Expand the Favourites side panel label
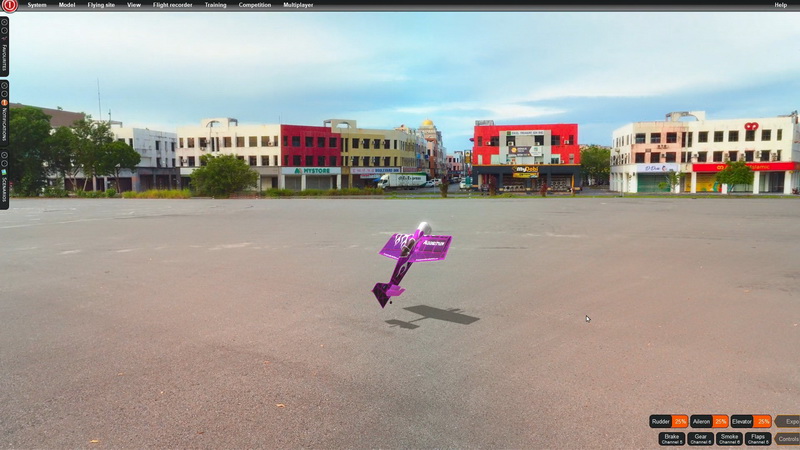Image resolution: width=800 pixels, height=450 pixels. [4, 58]
